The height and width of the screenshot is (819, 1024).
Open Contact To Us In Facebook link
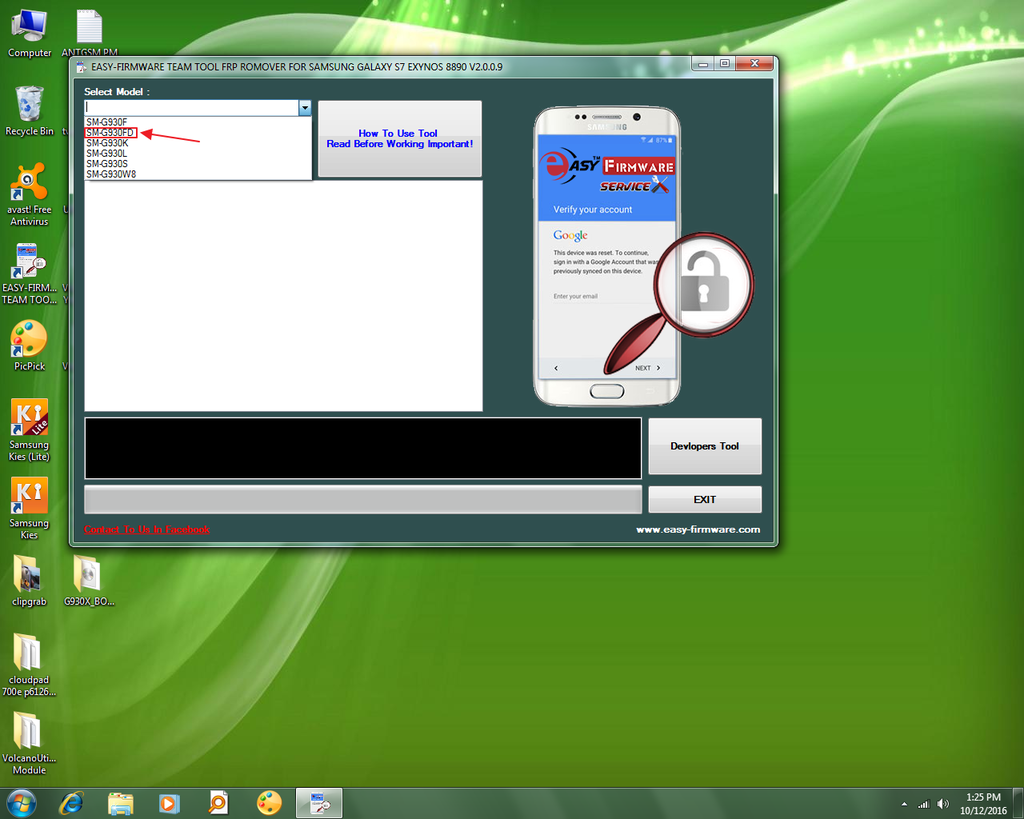pos(147,530)
